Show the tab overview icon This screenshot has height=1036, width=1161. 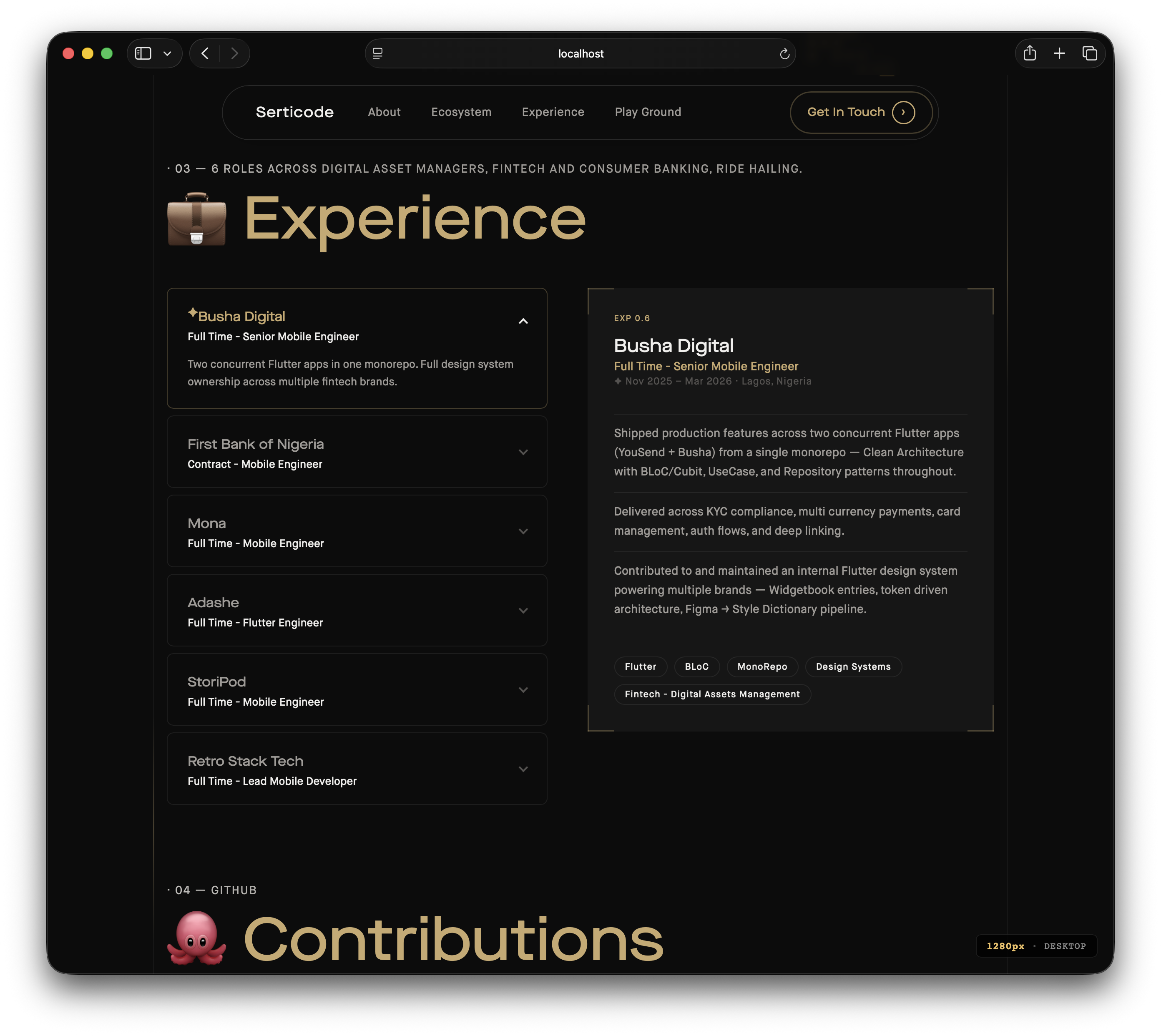pos(1089,53)
